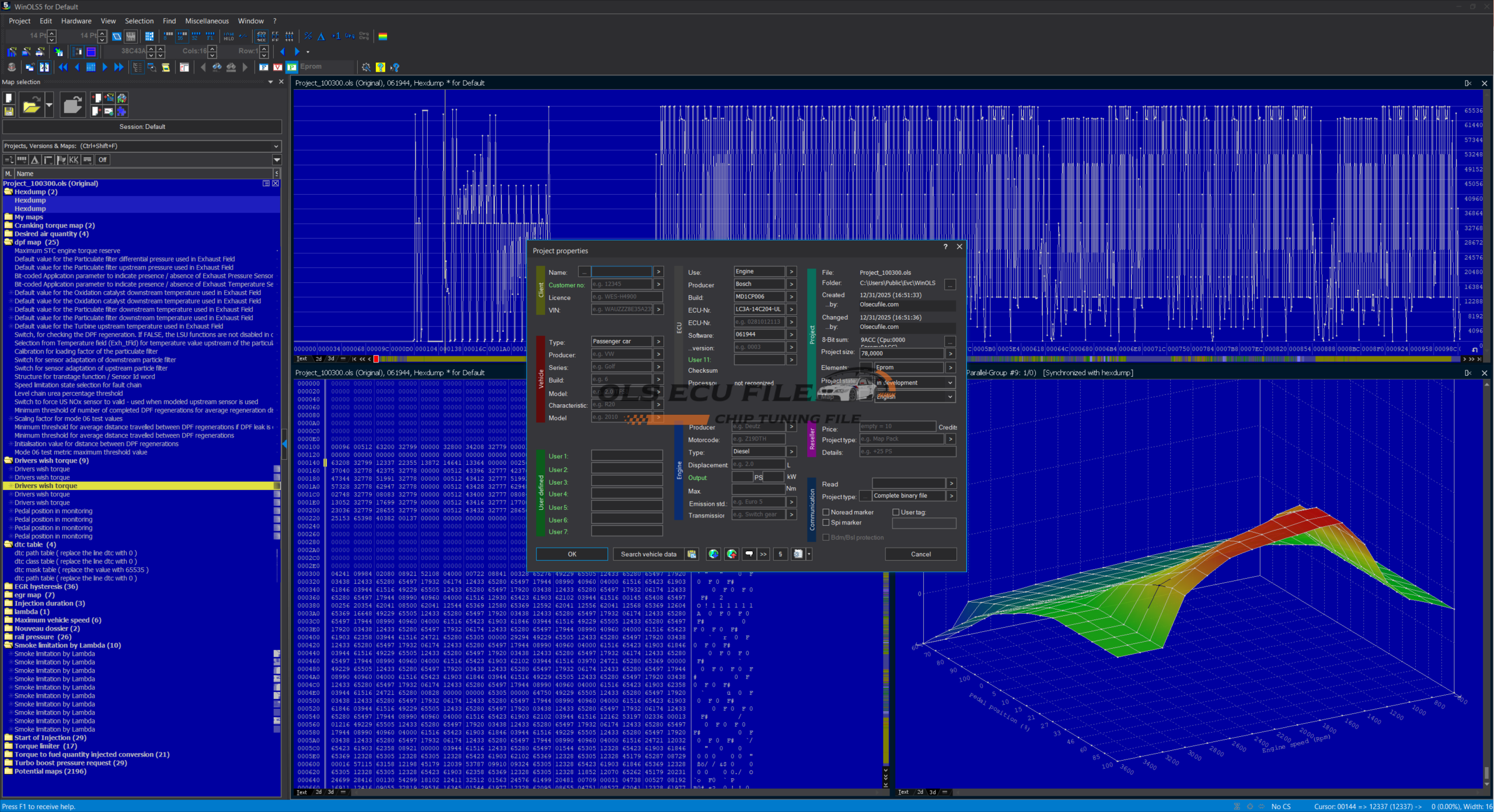Click the percent difference display icon
This screenshot has height=812, width=1494.
tap(308, 36)
